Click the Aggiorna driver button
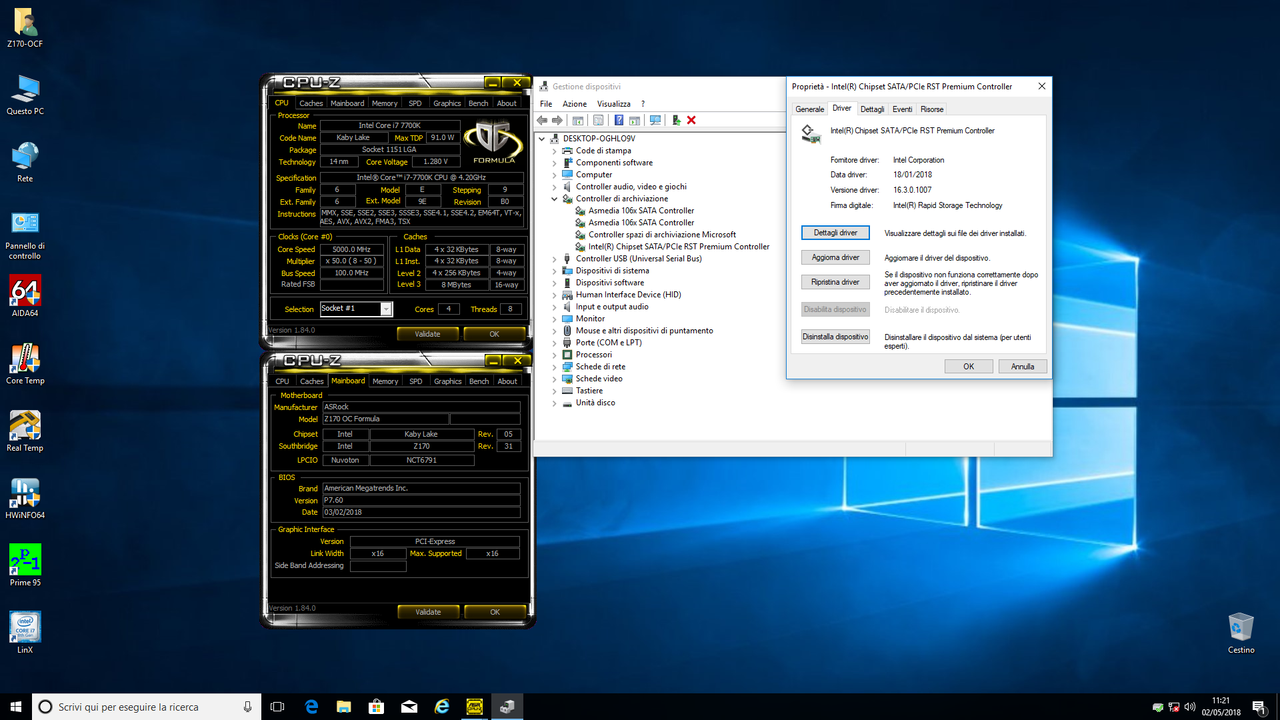1280x720 pixels. [836, 257]
